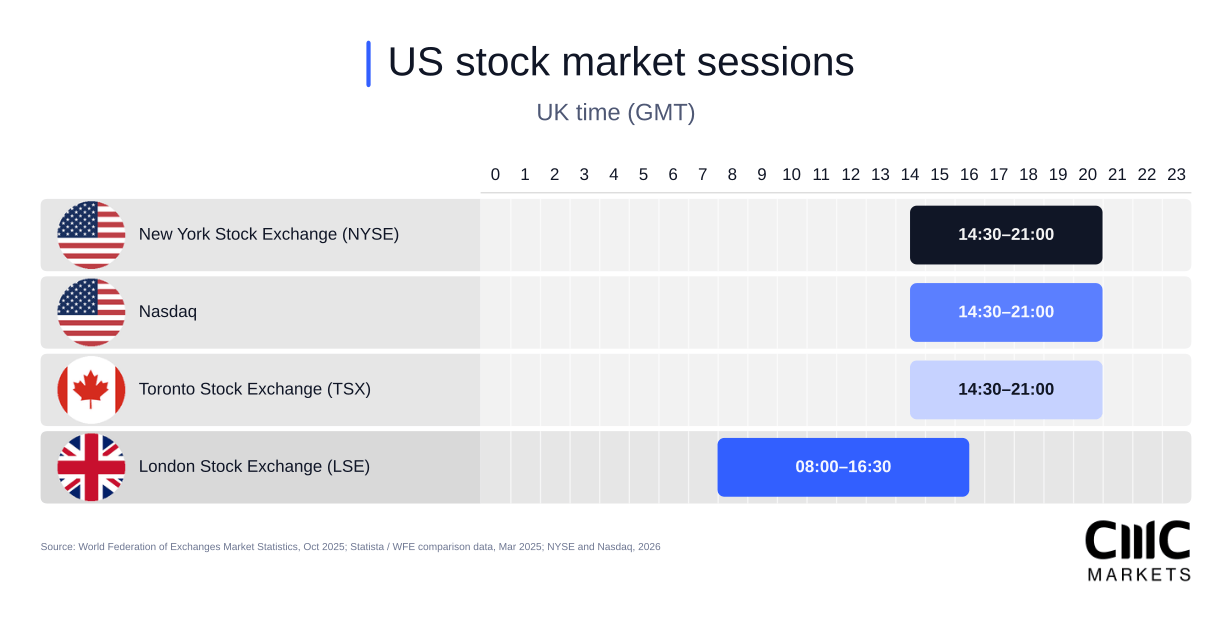Screen dimensions: 1232x622
Task: Click the New York Stock Exchange (NYSE) label
Action: click(269, 235)
